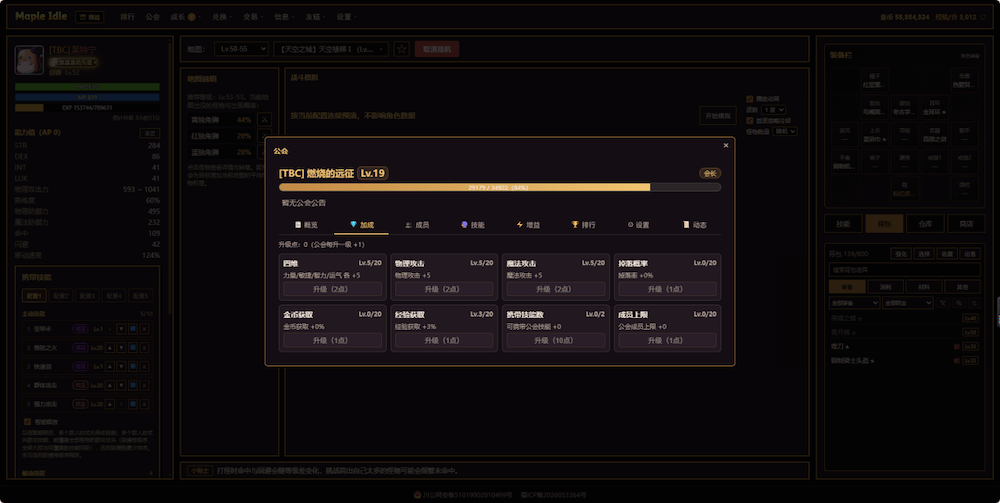This screenshot has width=1000, height=503.
Task: Open the 全部职业 filter dropdown
Action: [x=908, y=303]
